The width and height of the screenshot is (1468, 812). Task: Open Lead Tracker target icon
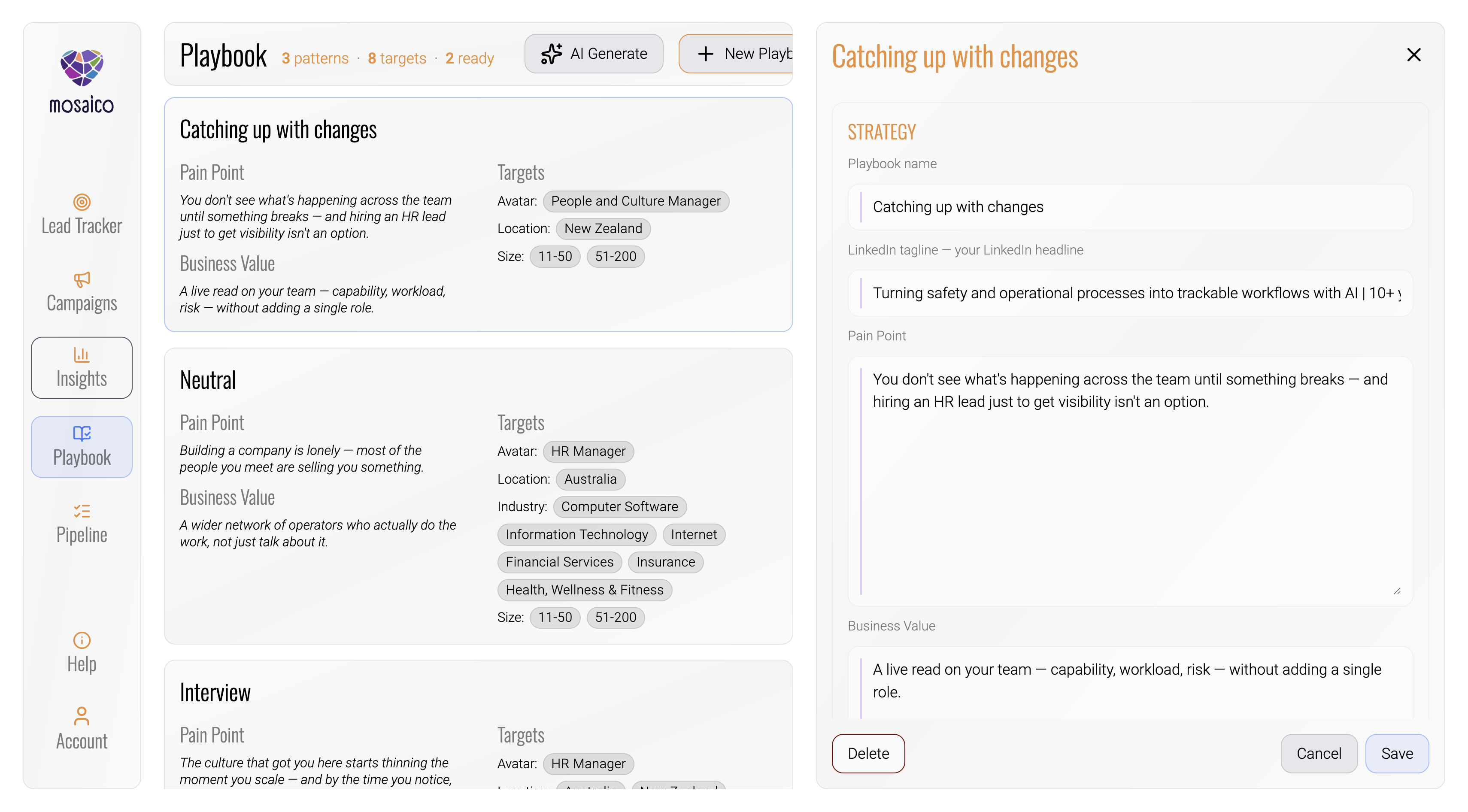point(82,202)
